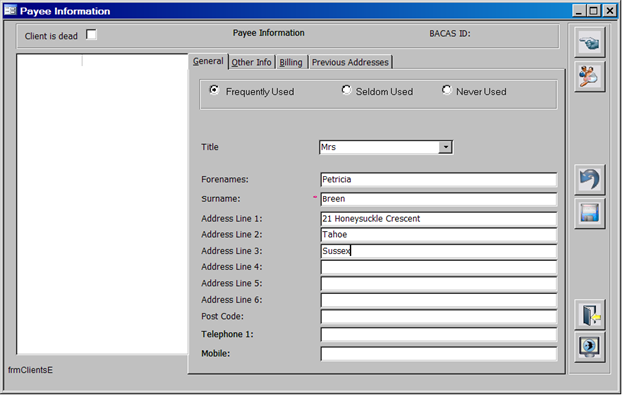Click the Forenames field containing Petricia

point(438,180)
